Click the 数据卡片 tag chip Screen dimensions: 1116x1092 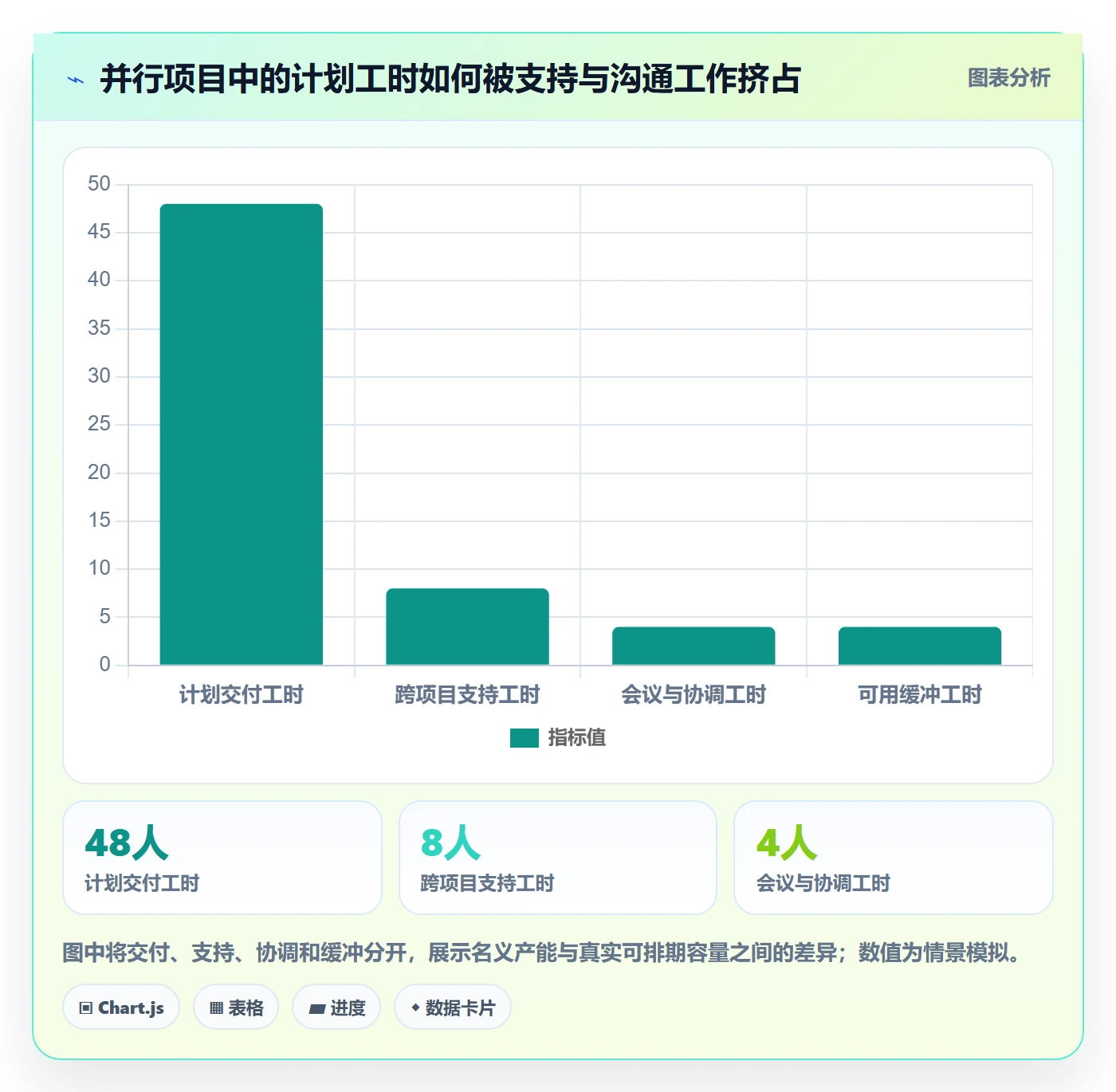point(453,1008)
